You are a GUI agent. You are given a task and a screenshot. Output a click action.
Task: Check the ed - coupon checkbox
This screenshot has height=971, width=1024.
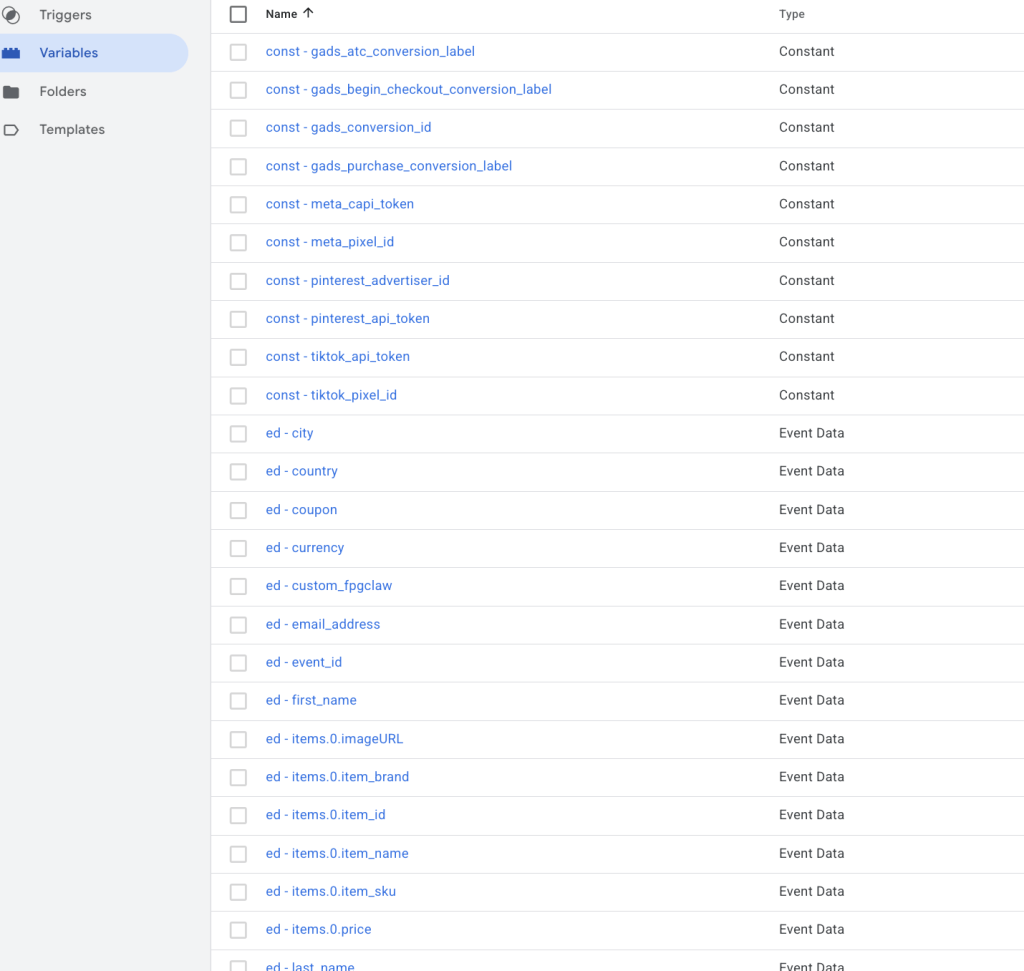click(238, 510)
